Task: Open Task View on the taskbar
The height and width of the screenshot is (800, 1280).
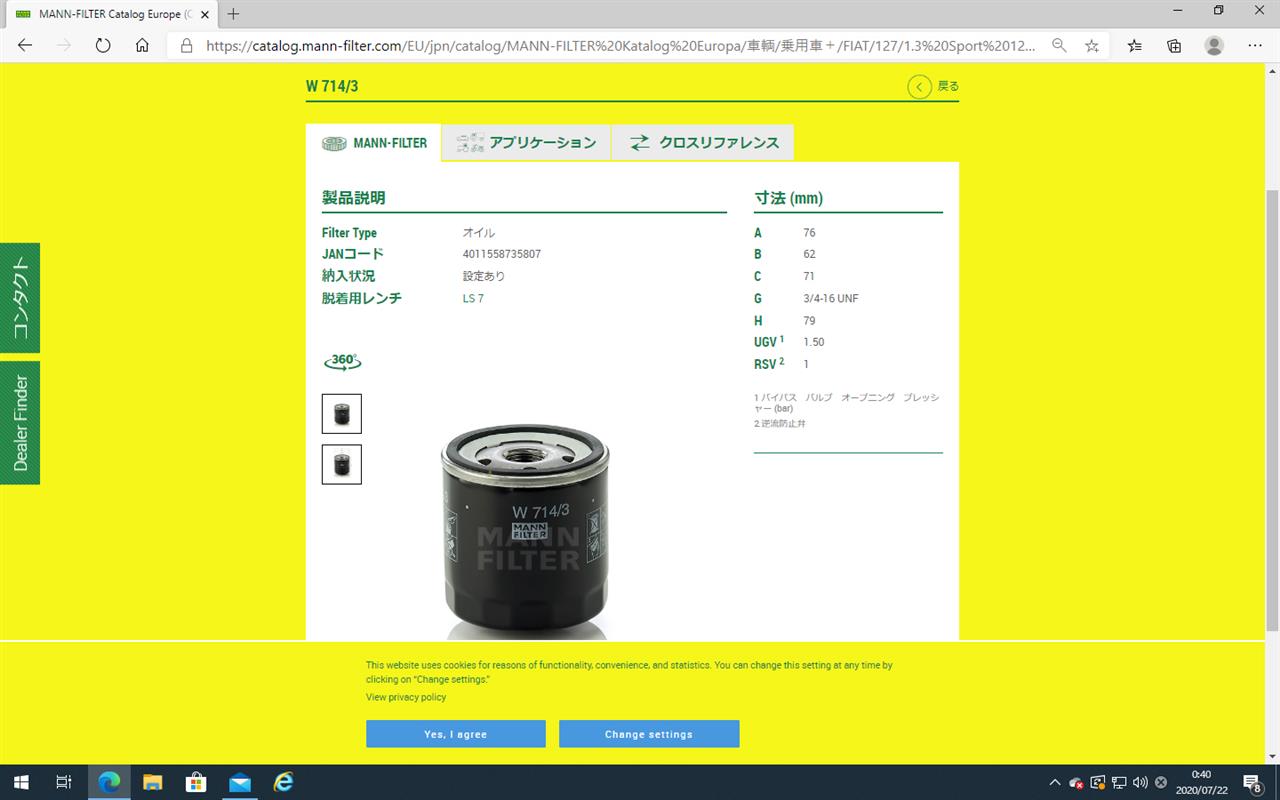Action: pyautogui.click(x=63, y=782)
